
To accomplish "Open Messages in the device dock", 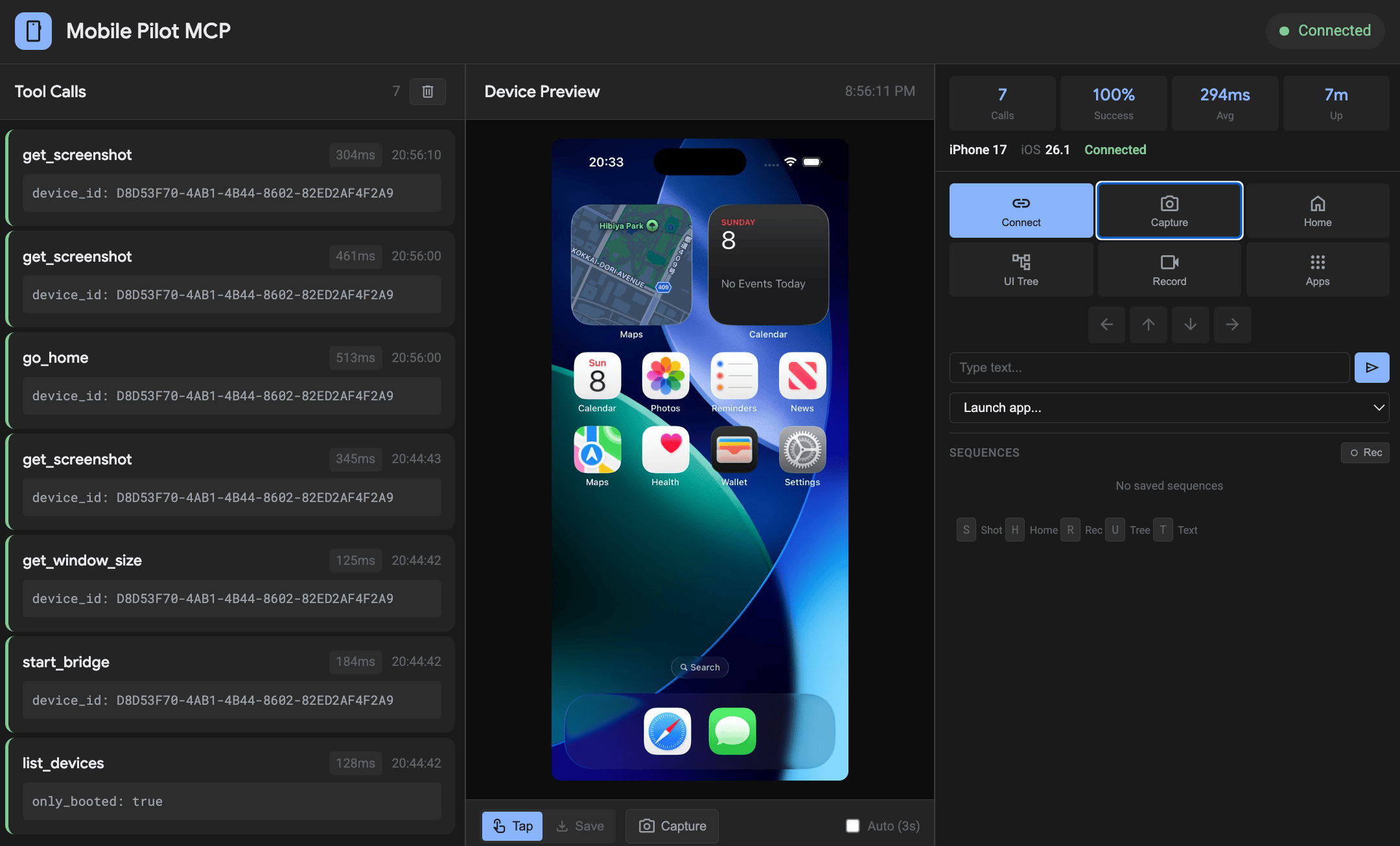I will (732, 731).
